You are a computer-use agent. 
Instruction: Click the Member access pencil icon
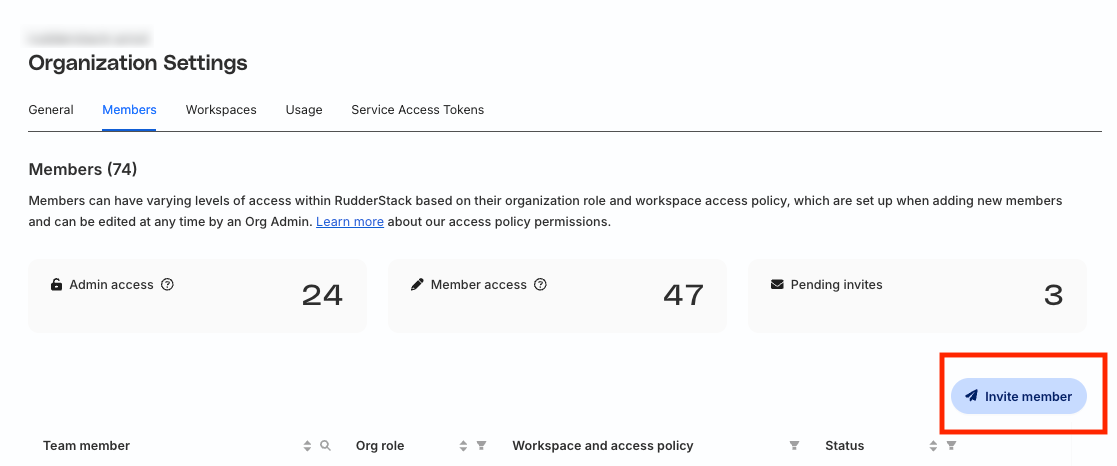(x=417, y=284)
